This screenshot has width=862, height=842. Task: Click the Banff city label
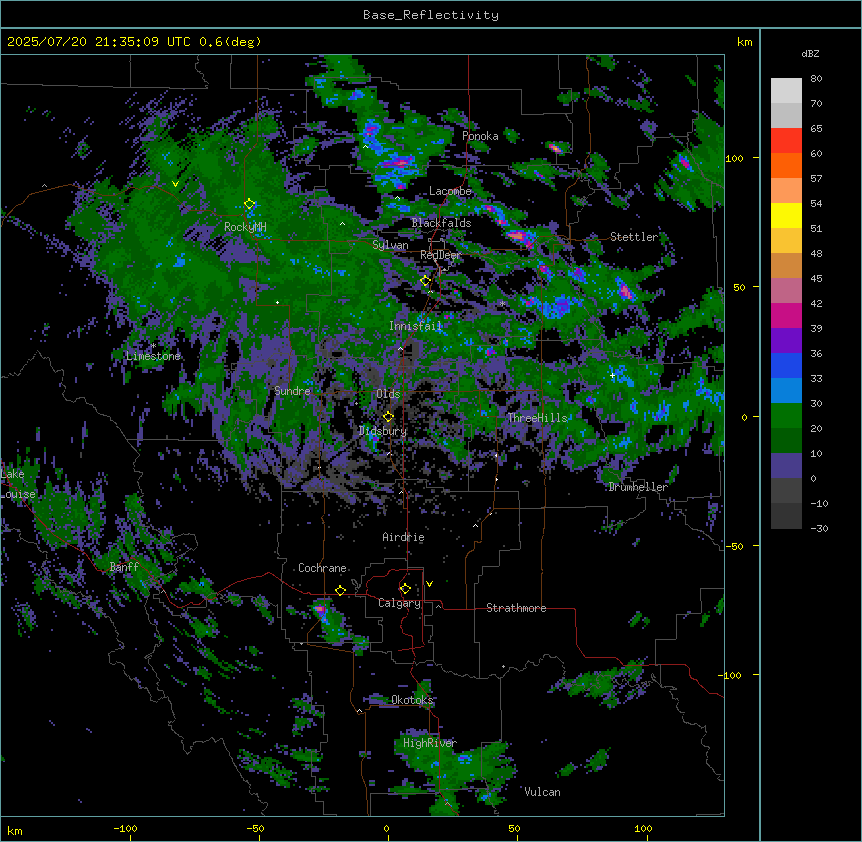coord(124,567)
